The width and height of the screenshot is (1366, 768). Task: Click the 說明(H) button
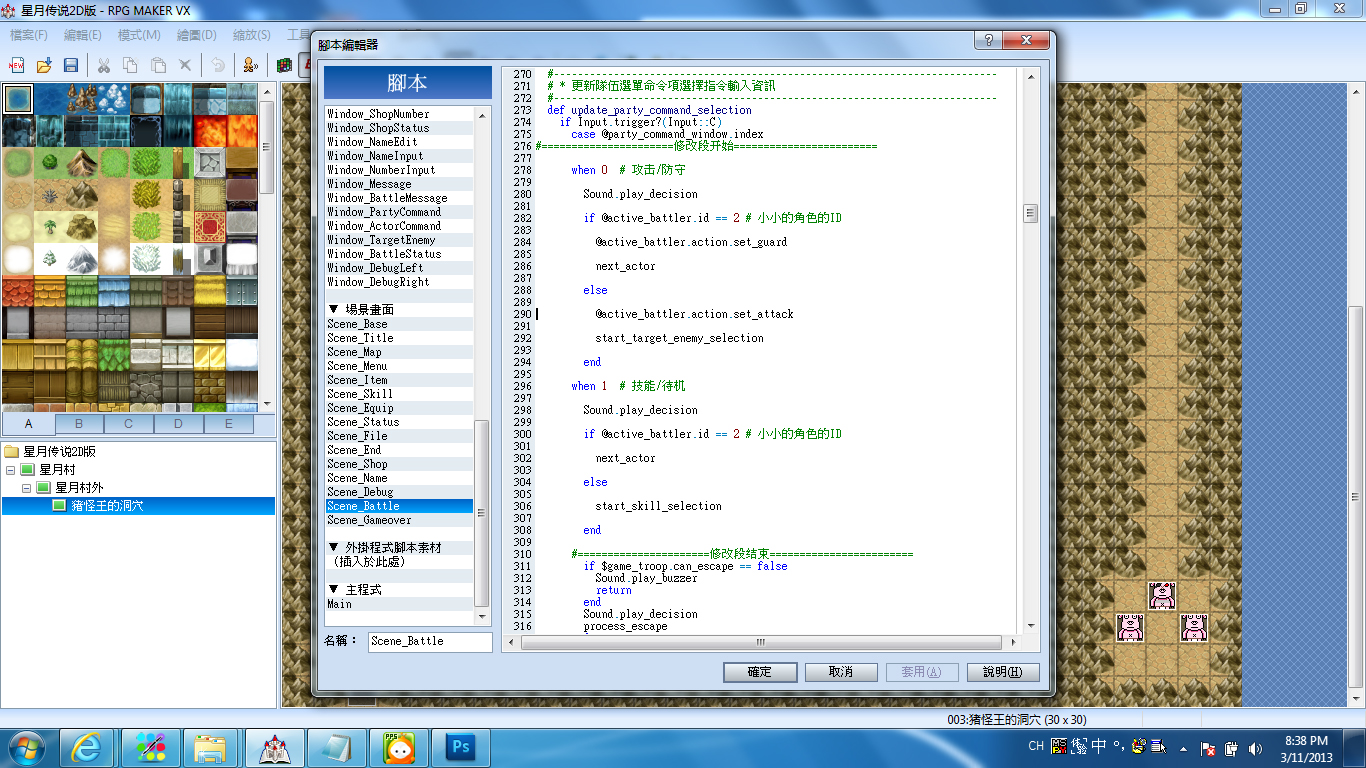[1003, 672]
